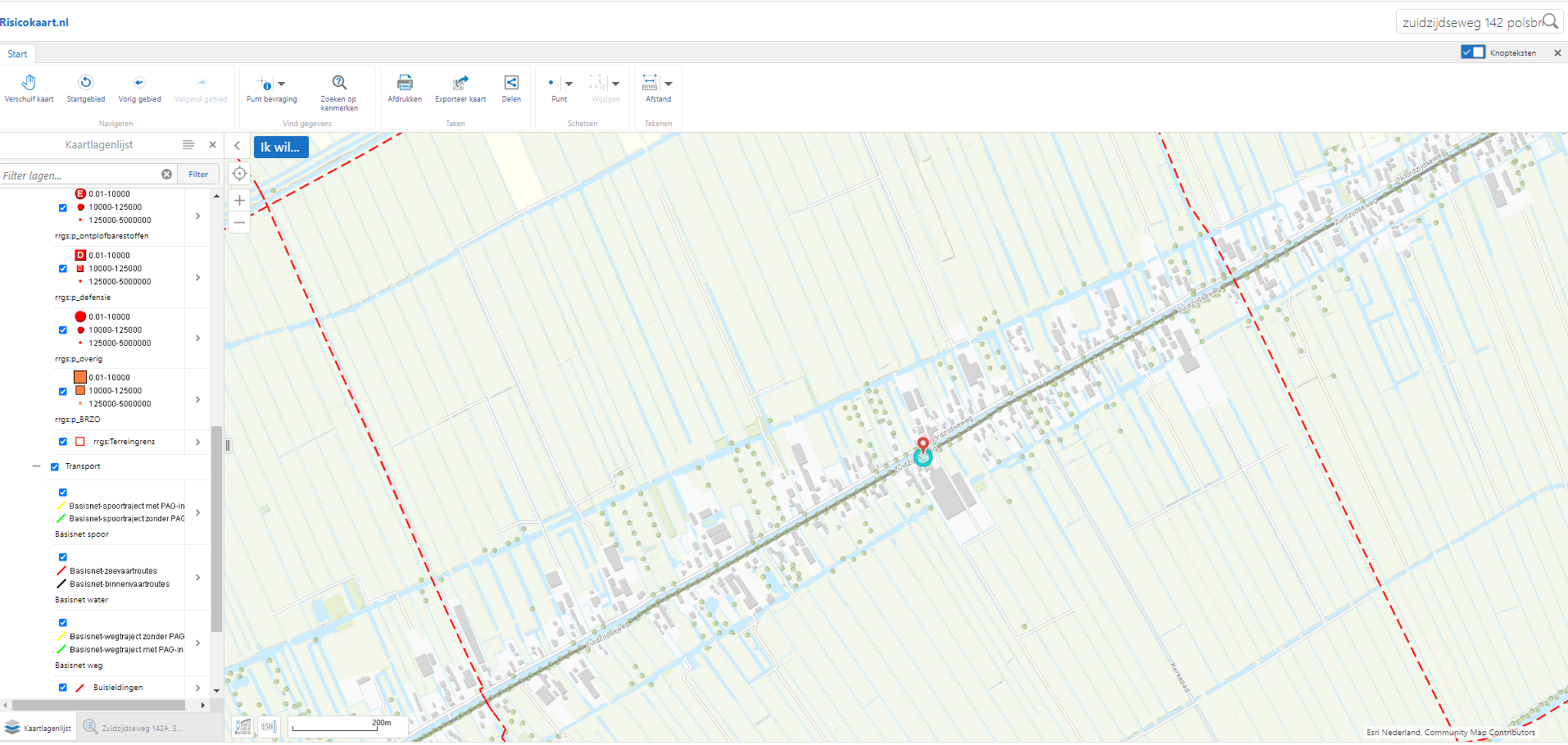Select the Verschuif kaart pan tool
Screen dimensions: 1568x745
[29, 83]
